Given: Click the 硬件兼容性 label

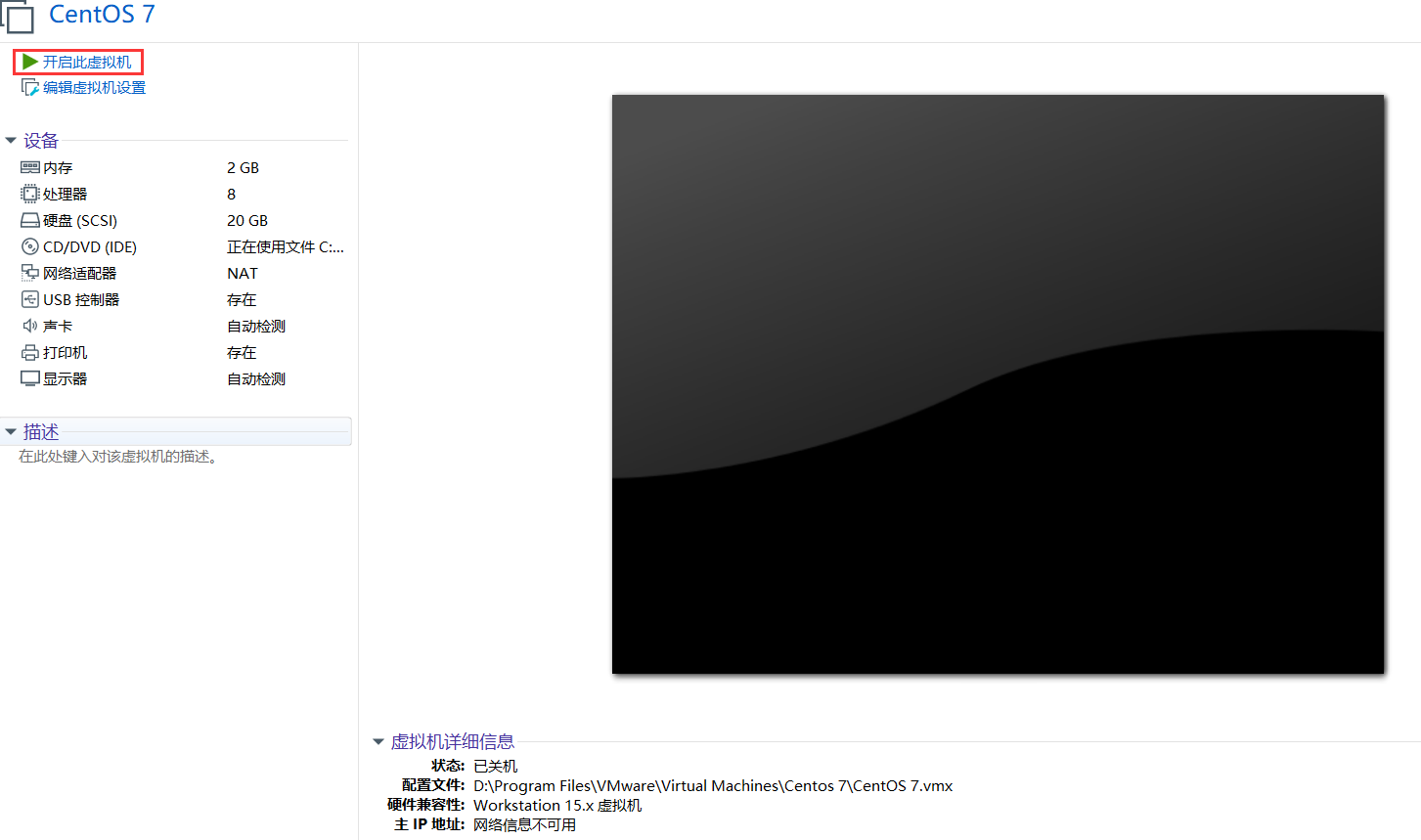Looking at the screenshot, I should pyautogui.click(x=426, y=806).
